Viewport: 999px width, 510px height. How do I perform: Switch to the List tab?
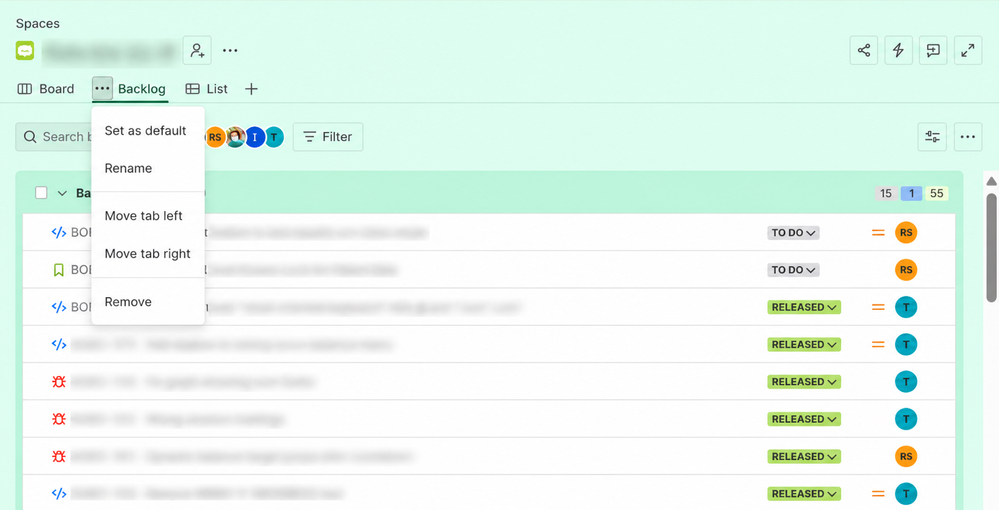[206, 89]
